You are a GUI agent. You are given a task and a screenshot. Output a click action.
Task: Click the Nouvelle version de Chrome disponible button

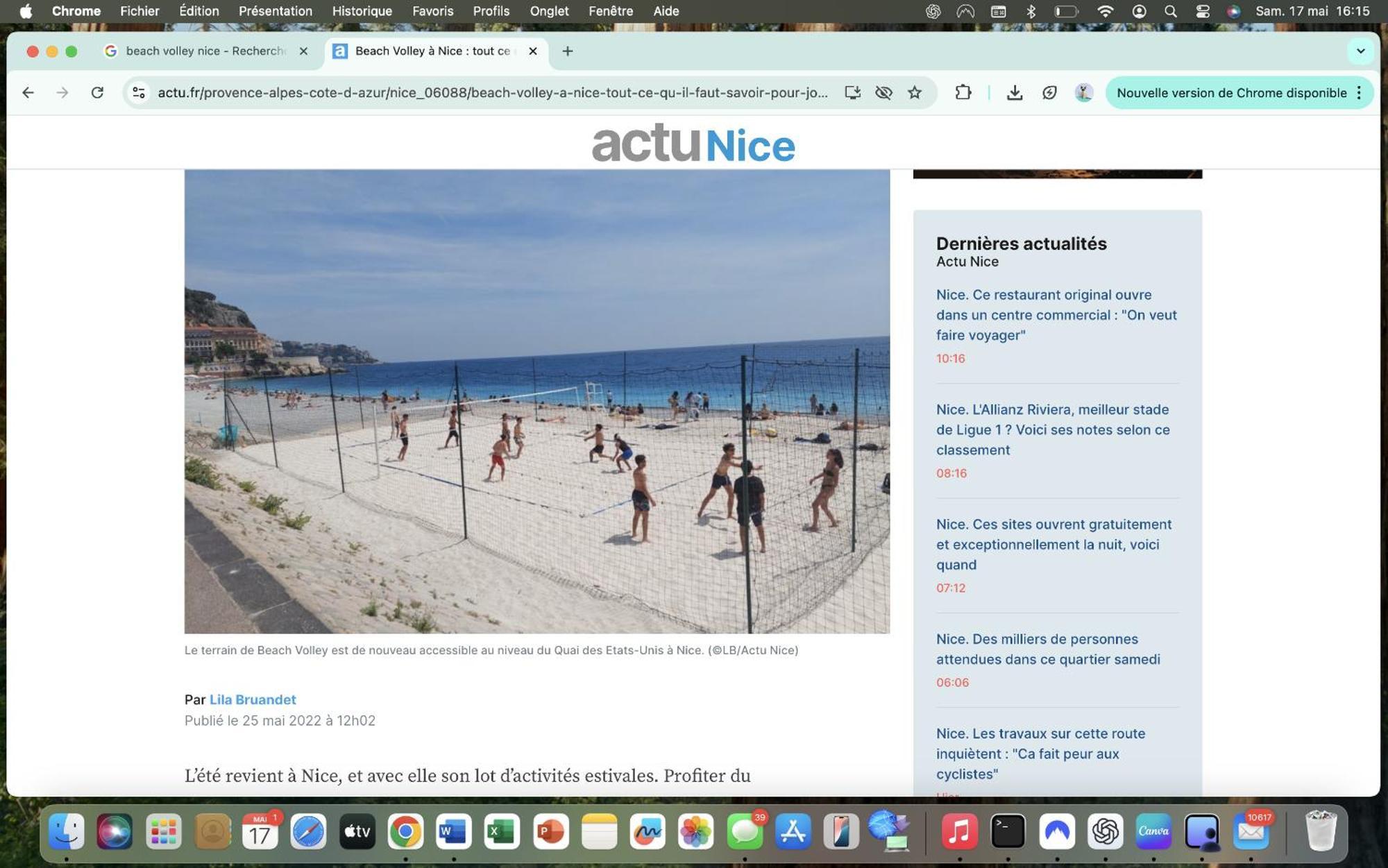[1230, 92]
